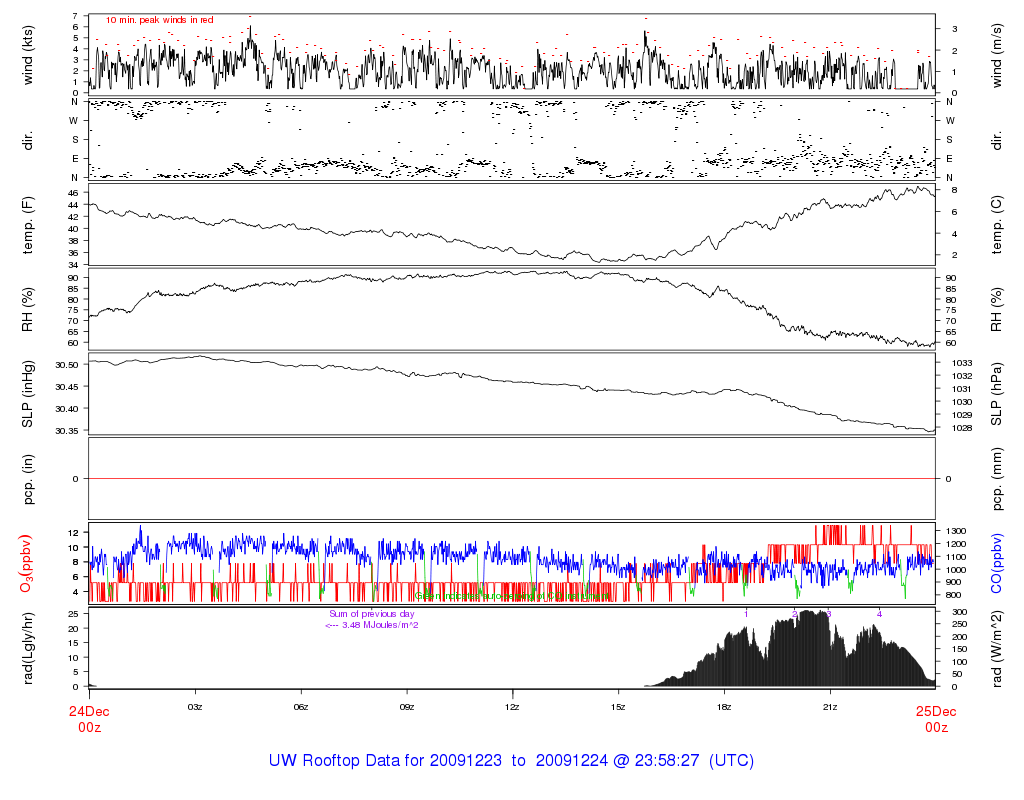Select the '30.50' pressure tick value
The width and height of the screenshot is (1024, 800).
click(67, 365)
